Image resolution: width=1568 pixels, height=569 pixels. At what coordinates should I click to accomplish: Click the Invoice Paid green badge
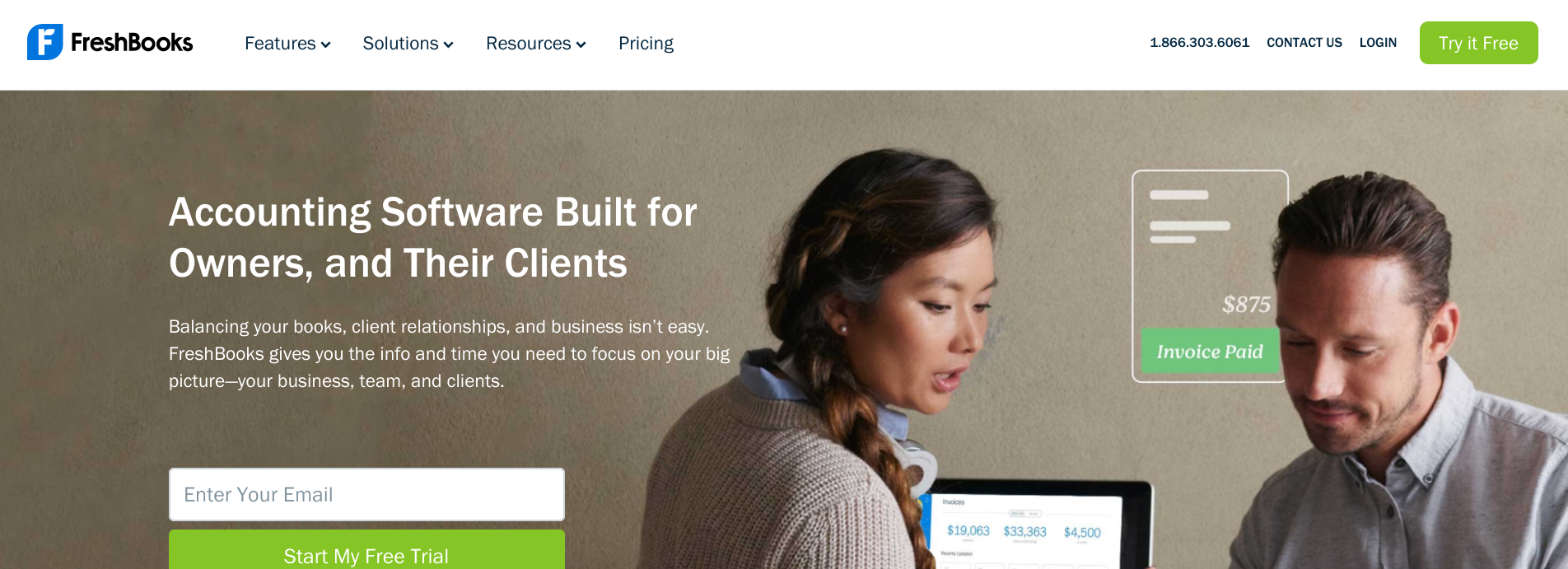1210,351
